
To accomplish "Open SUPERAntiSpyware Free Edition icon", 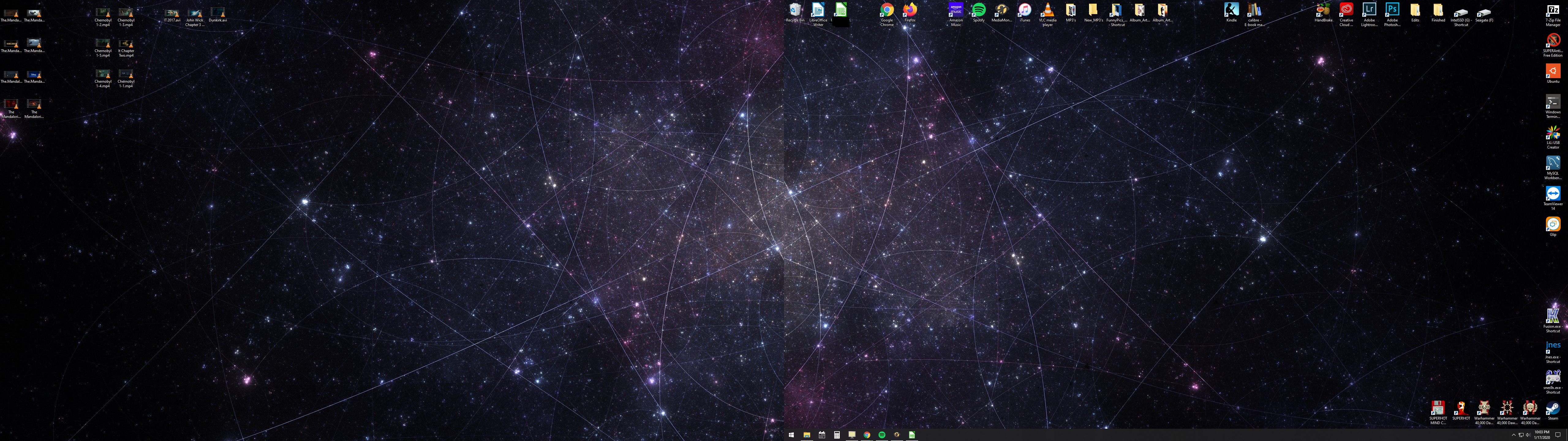I will 1553,45.
